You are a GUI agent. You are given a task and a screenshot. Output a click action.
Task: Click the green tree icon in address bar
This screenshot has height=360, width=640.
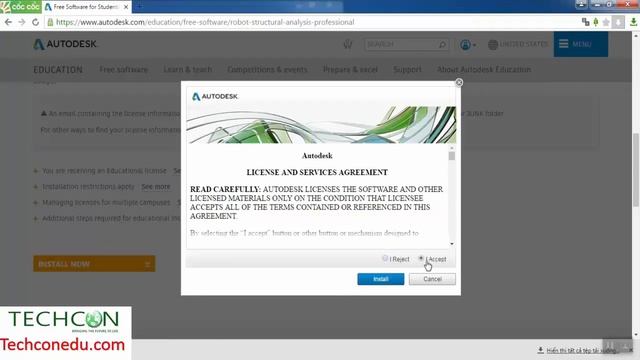pyautogui.click(x=596, y=22)
